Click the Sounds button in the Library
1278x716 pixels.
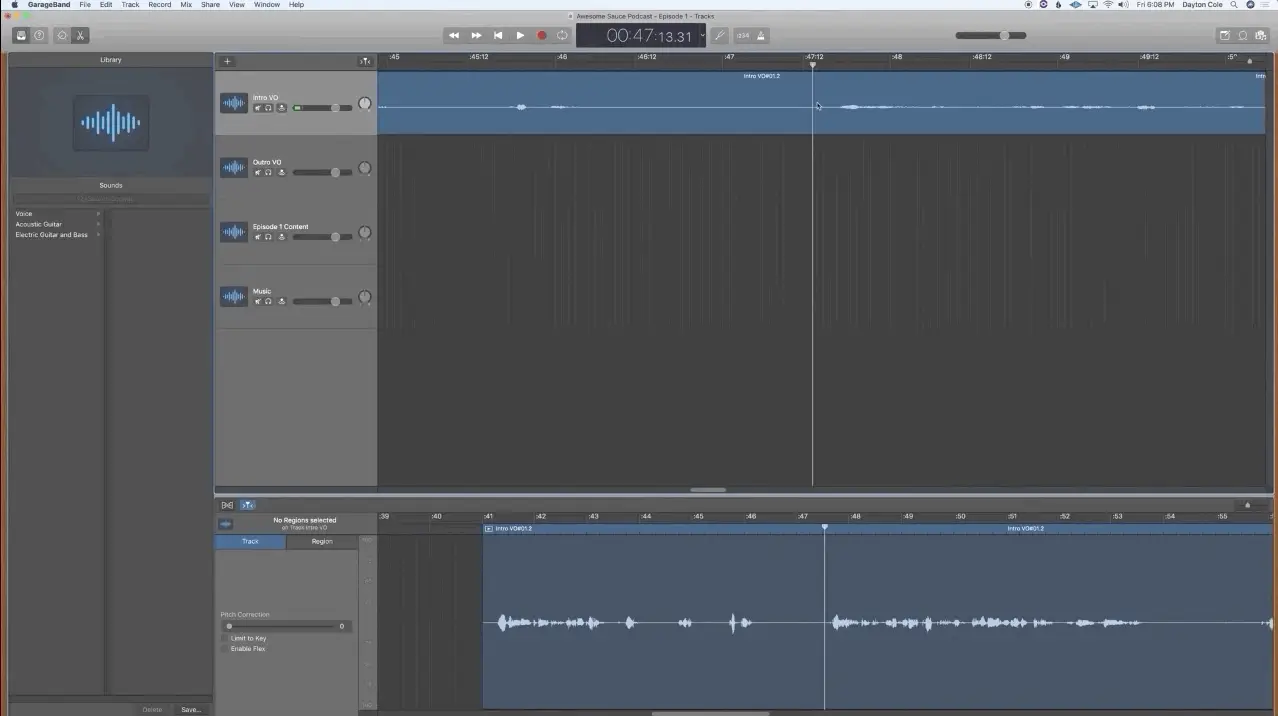coord(110,185)
